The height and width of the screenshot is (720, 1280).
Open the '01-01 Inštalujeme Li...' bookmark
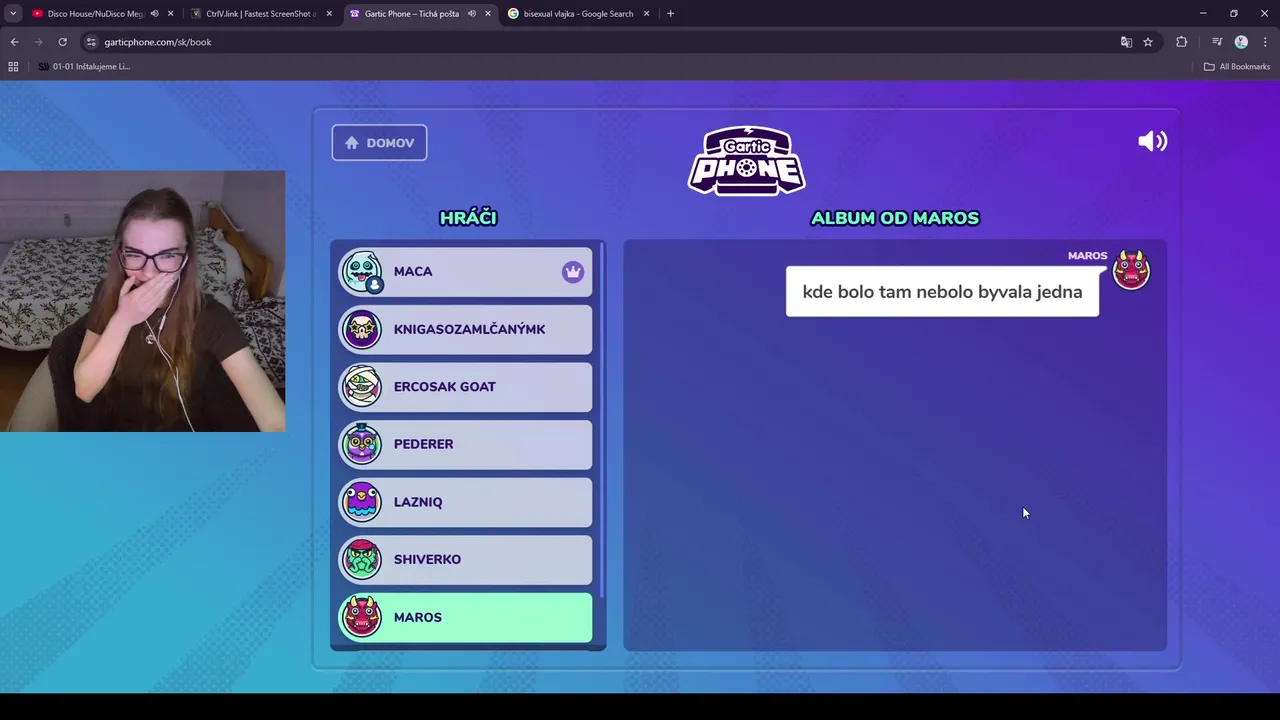click(84, 67)
